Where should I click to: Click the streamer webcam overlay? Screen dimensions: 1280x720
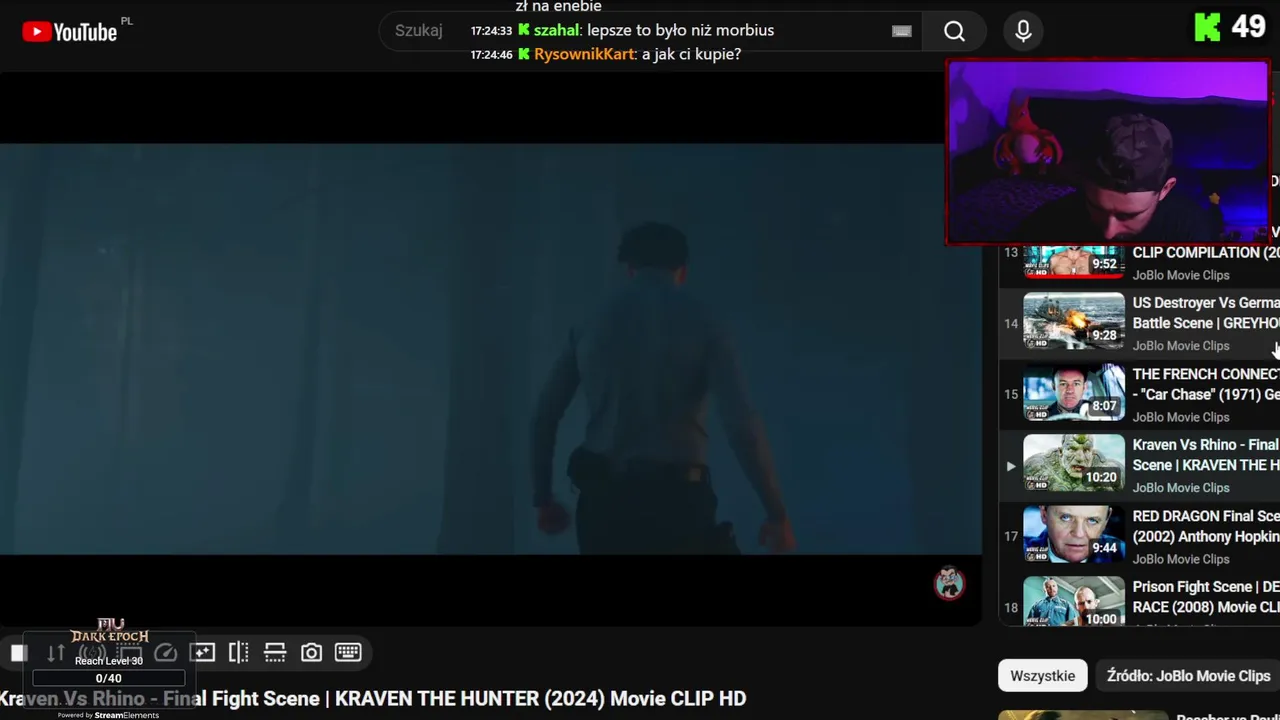coord(1108,152)
